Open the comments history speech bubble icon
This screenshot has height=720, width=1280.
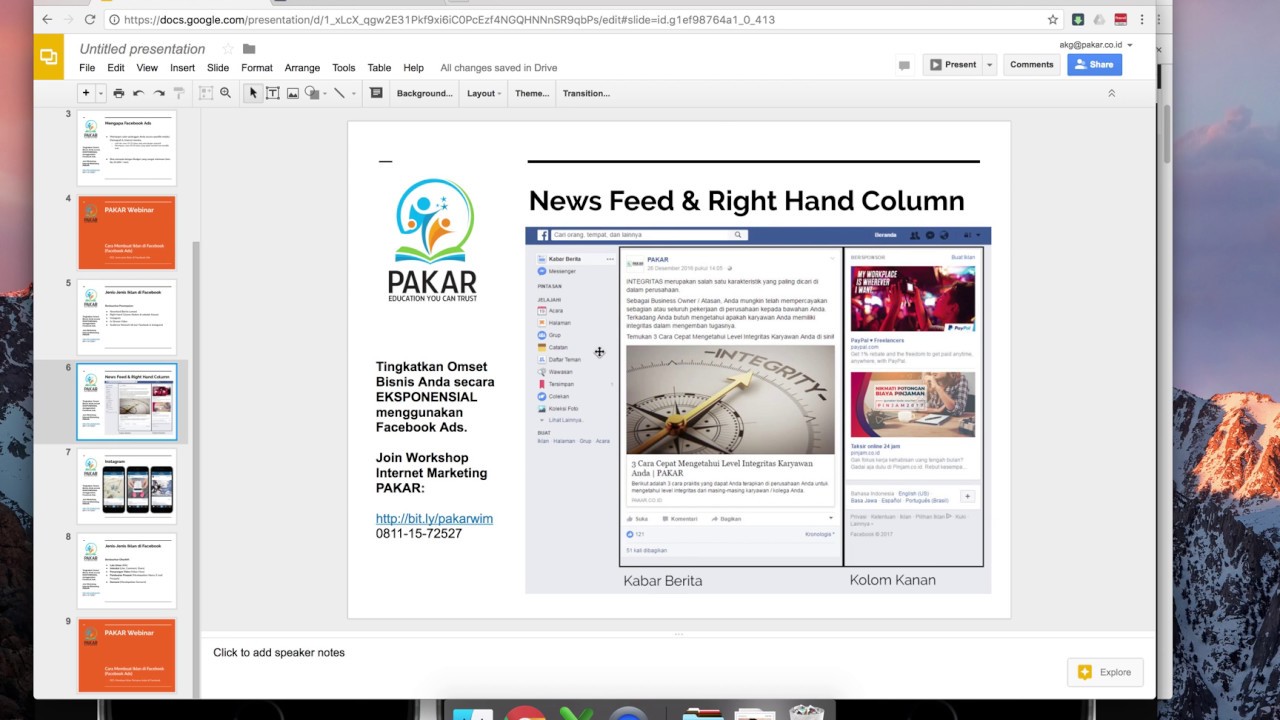(904, 65)
